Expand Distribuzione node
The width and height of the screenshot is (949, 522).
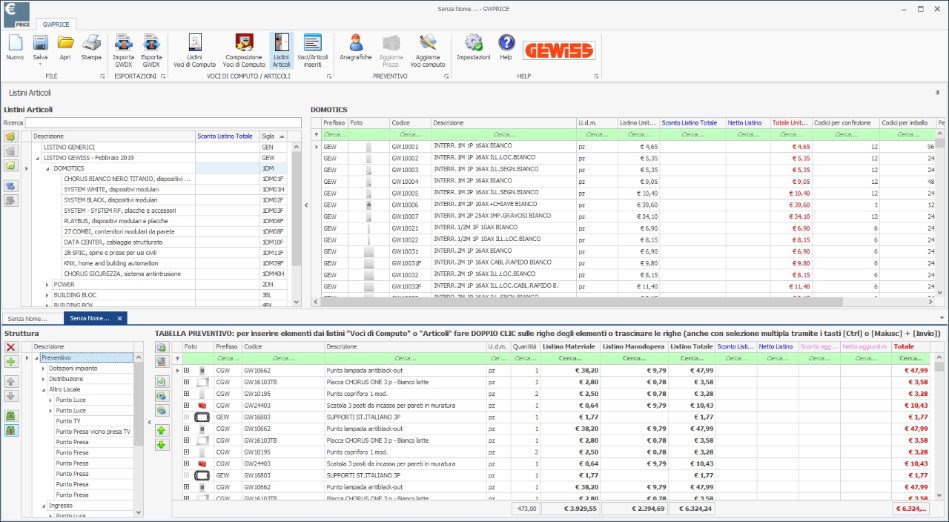pos(43,379)
